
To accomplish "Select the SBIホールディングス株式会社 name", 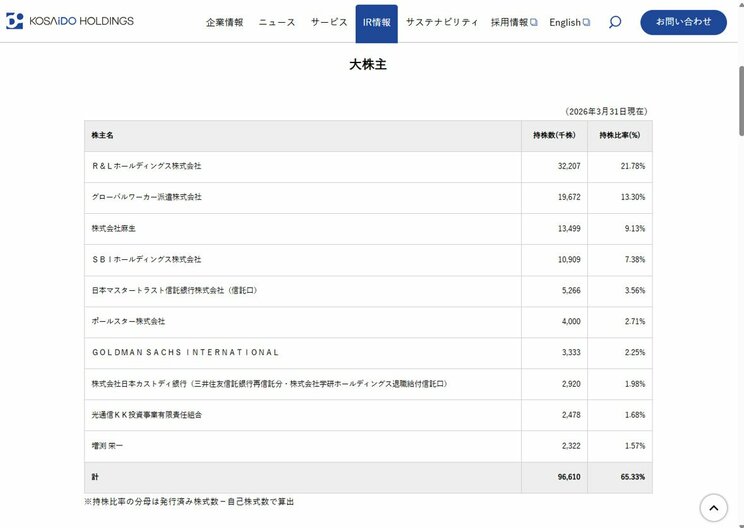I will point(147,259).
